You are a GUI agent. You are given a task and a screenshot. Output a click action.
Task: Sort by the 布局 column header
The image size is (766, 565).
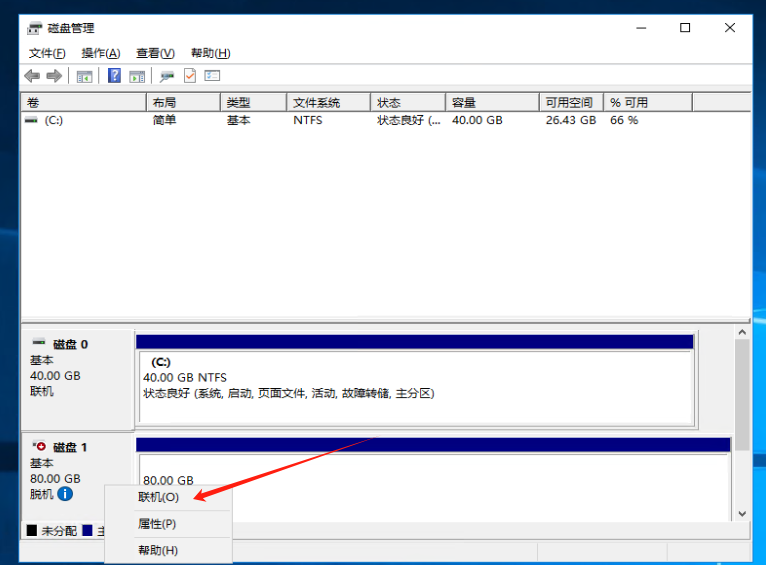click(x=183, y=103)
